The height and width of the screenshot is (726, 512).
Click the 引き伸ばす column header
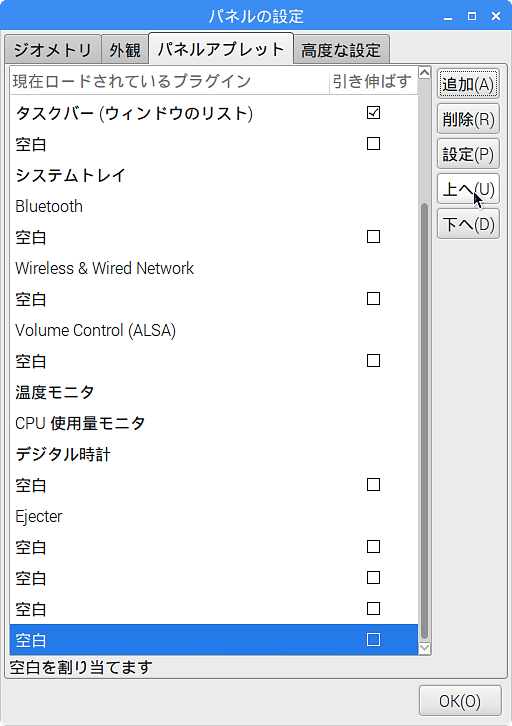coord(373,81)
